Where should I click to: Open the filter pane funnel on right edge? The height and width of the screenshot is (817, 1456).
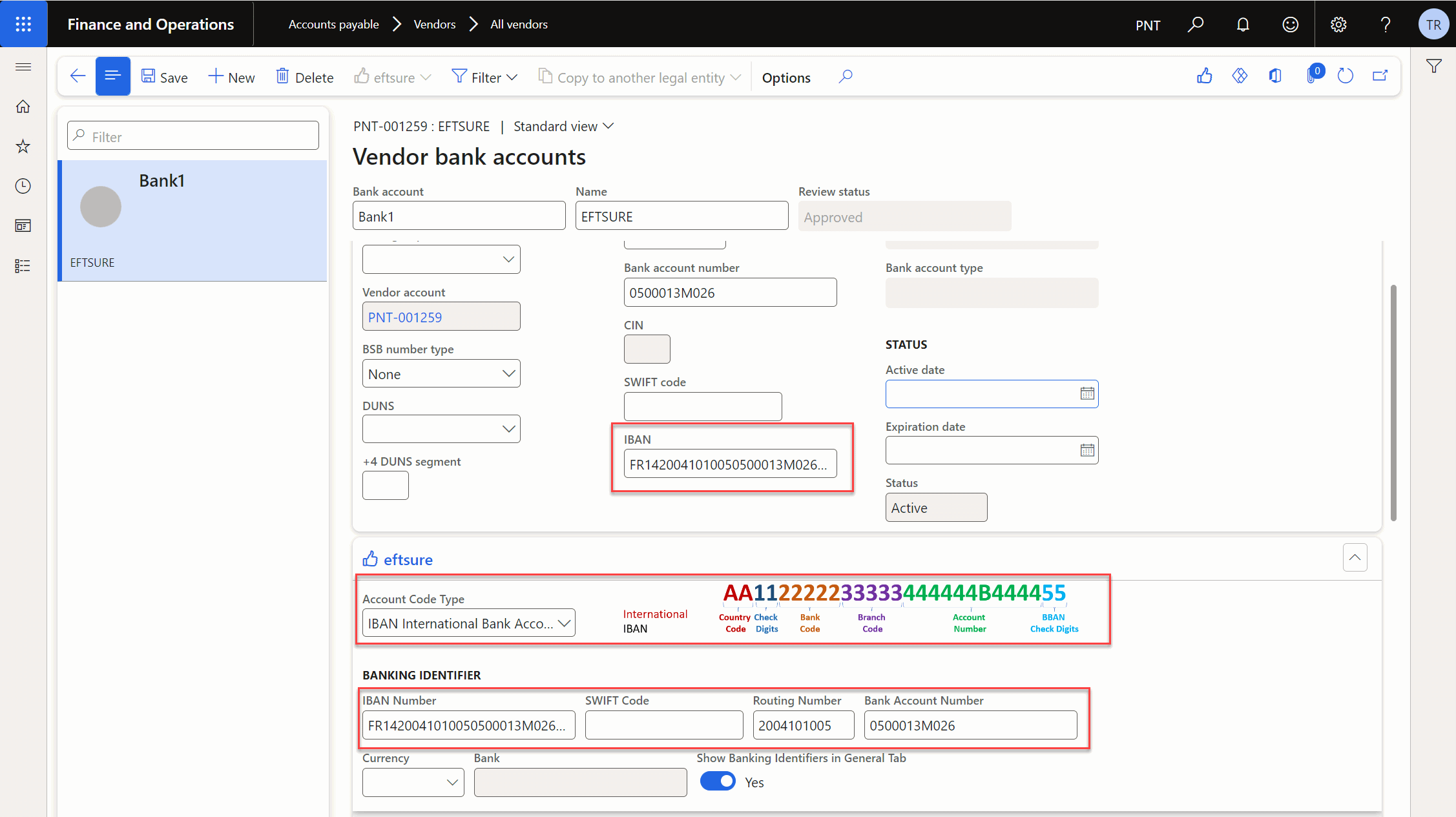pyautogui.click(x=1434, y=66)
